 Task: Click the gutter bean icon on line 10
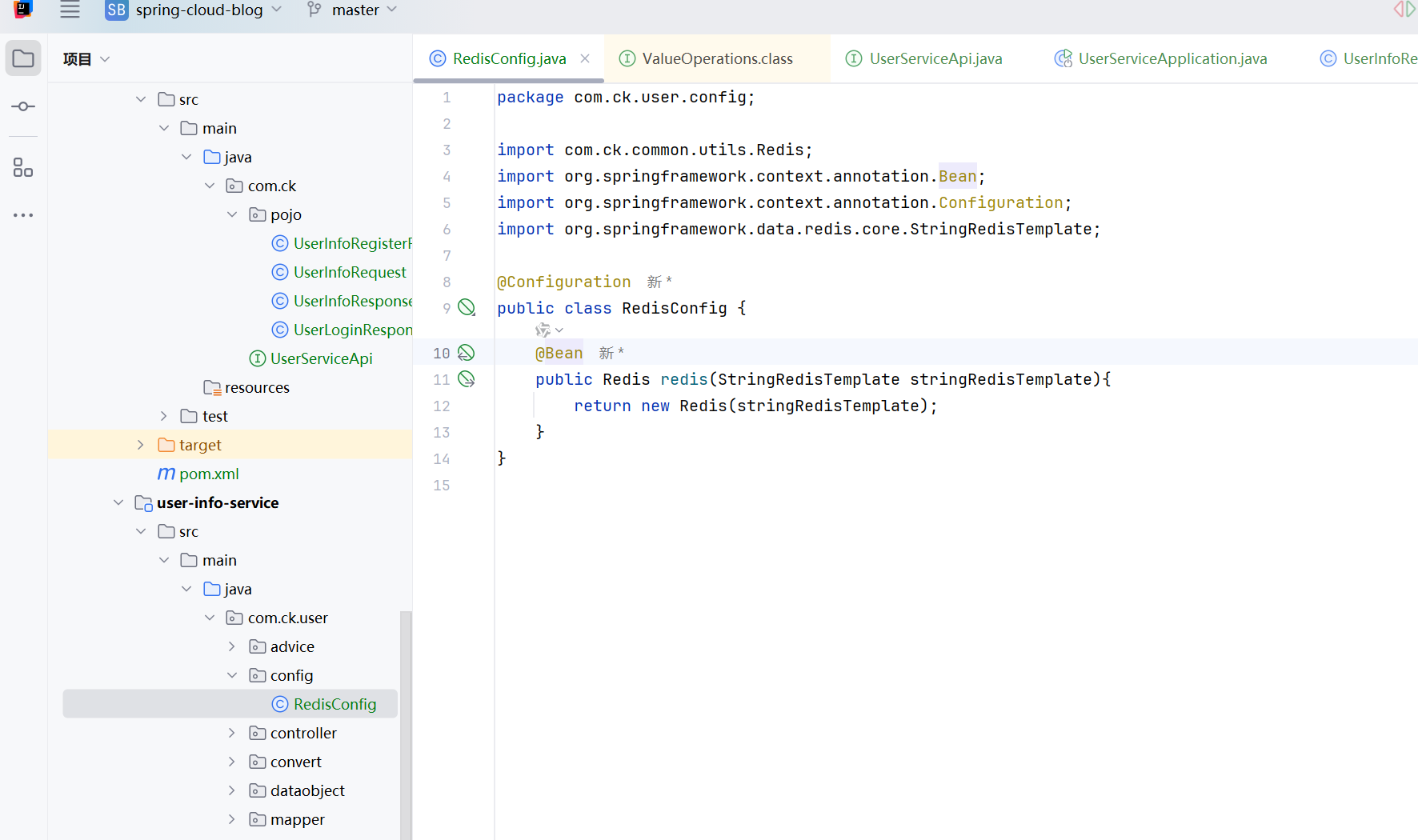[467, 353]
